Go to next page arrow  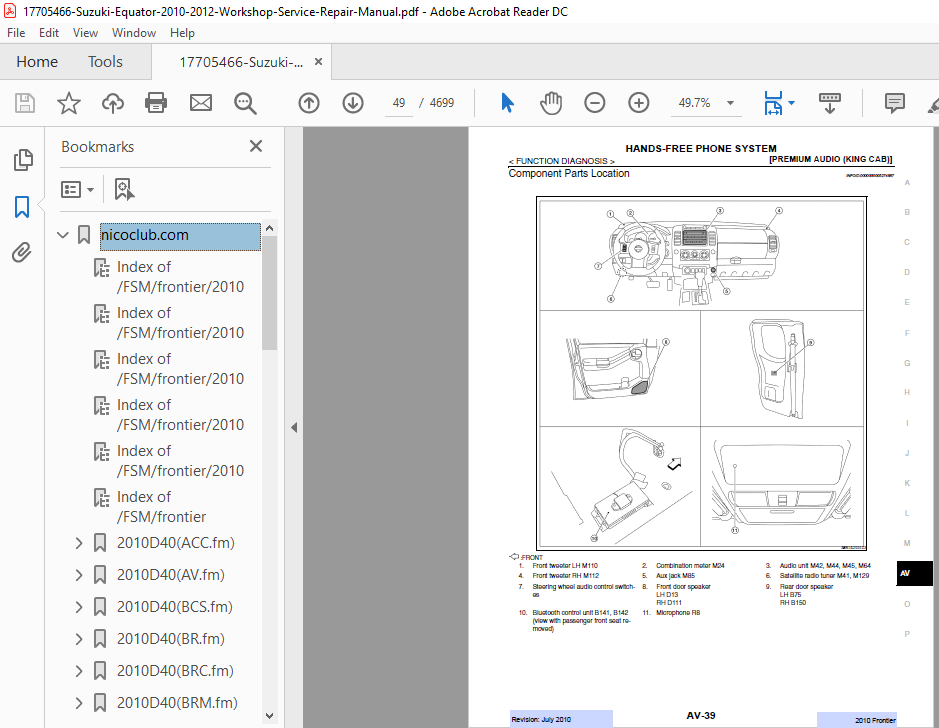[353, 103]
